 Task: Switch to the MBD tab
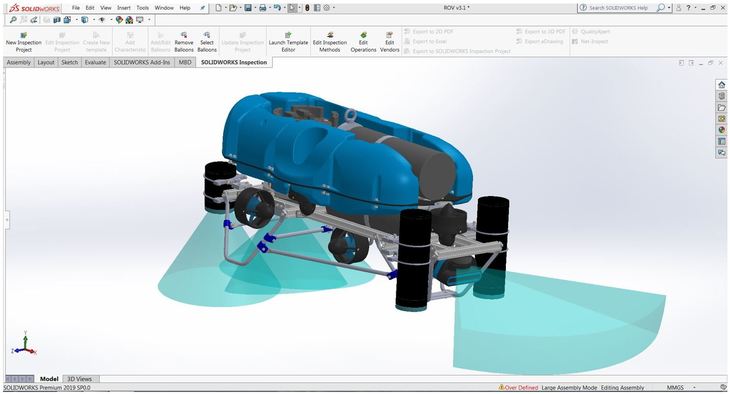click(185, 62)
